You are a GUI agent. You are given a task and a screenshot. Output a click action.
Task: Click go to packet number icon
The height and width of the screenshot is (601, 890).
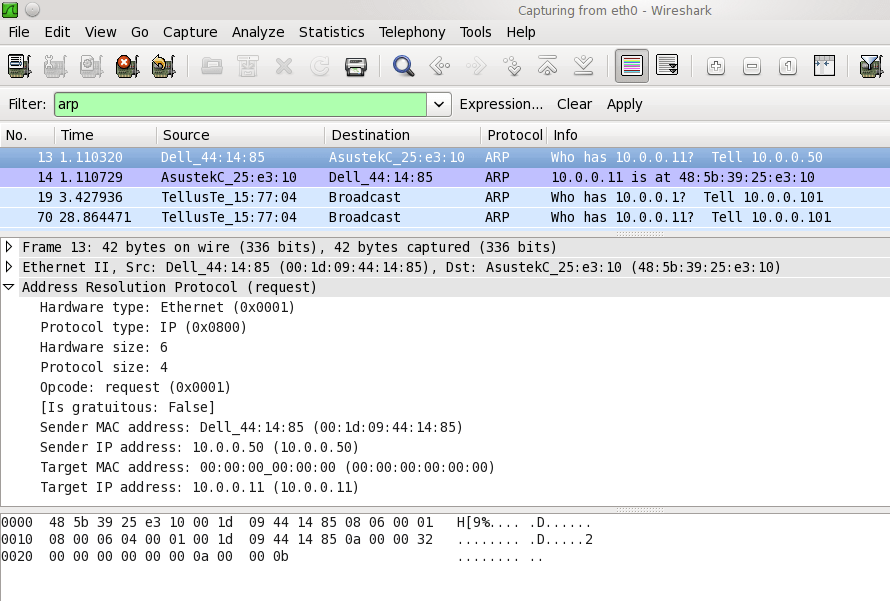pyautogui.click(x=512, y=66)
